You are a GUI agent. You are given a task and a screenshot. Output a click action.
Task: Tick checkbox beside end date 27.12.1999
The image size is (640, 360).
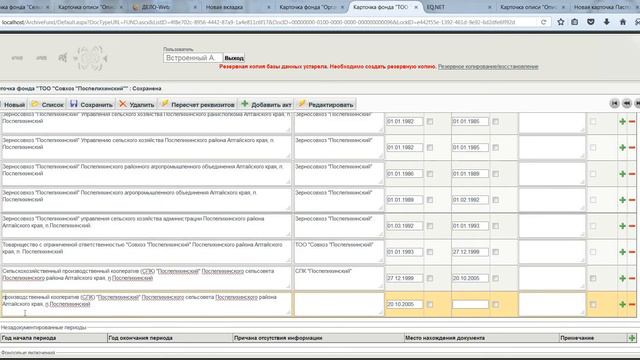click(x=496, y=252)
